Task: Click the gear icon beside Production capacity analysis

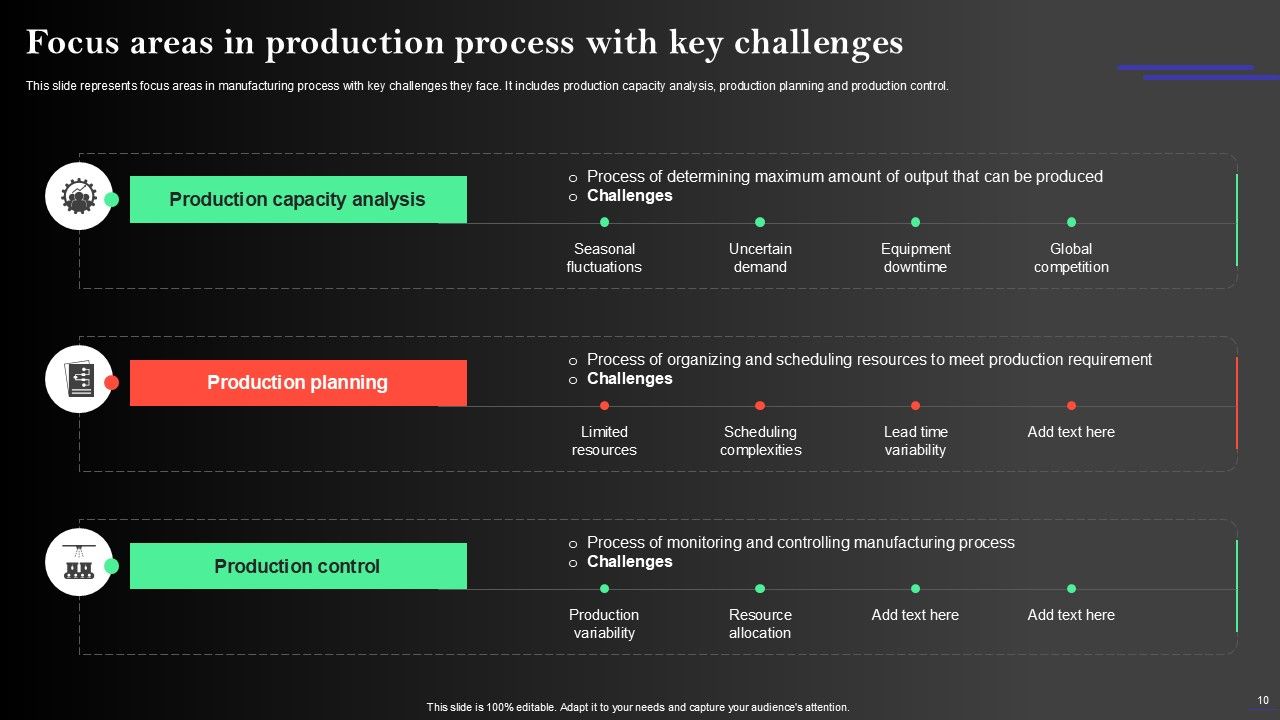Action: point(78,197)
